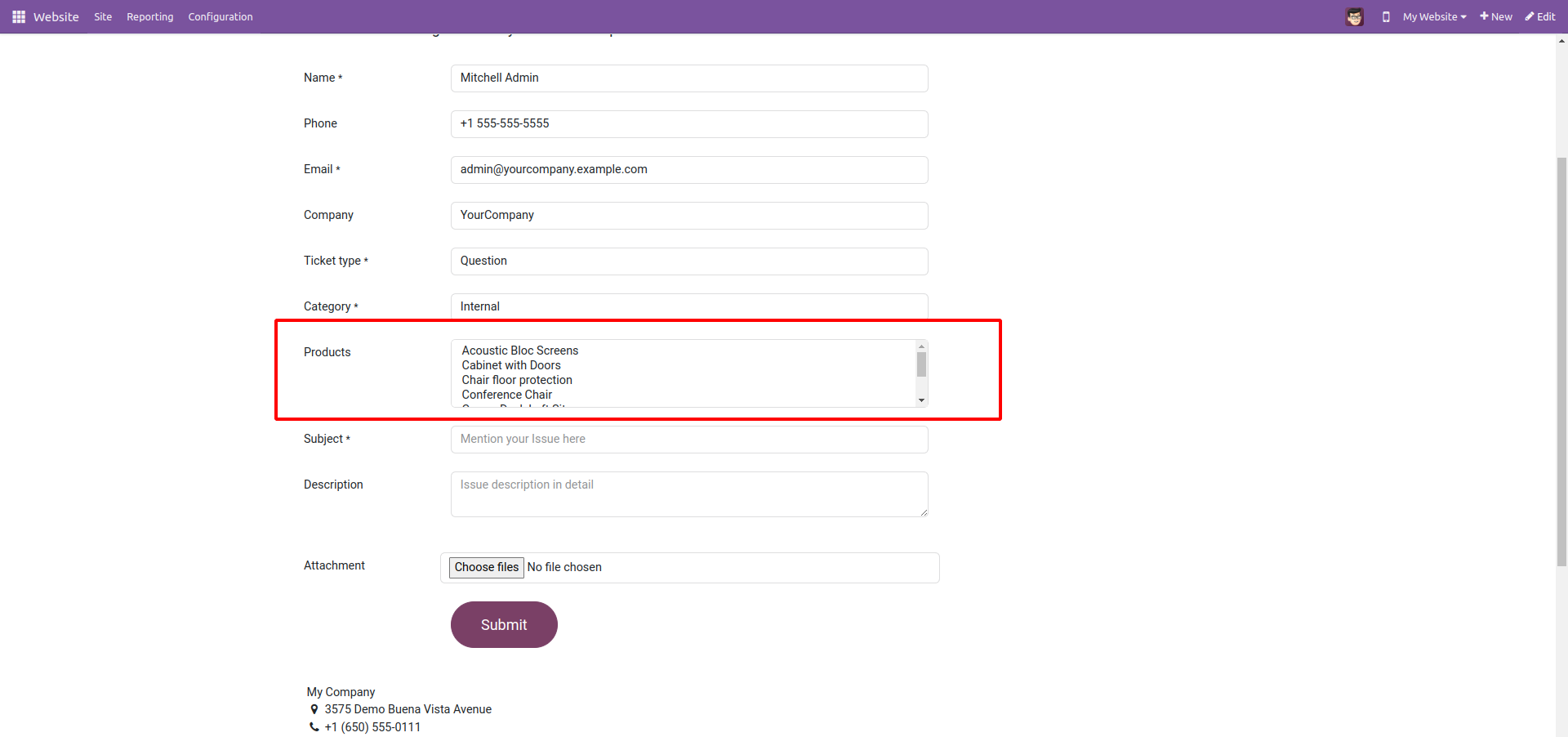The height and width of the screenshot is (737, 1568).
Task: Click the Choose files button
Action: [x=487, y=567]
